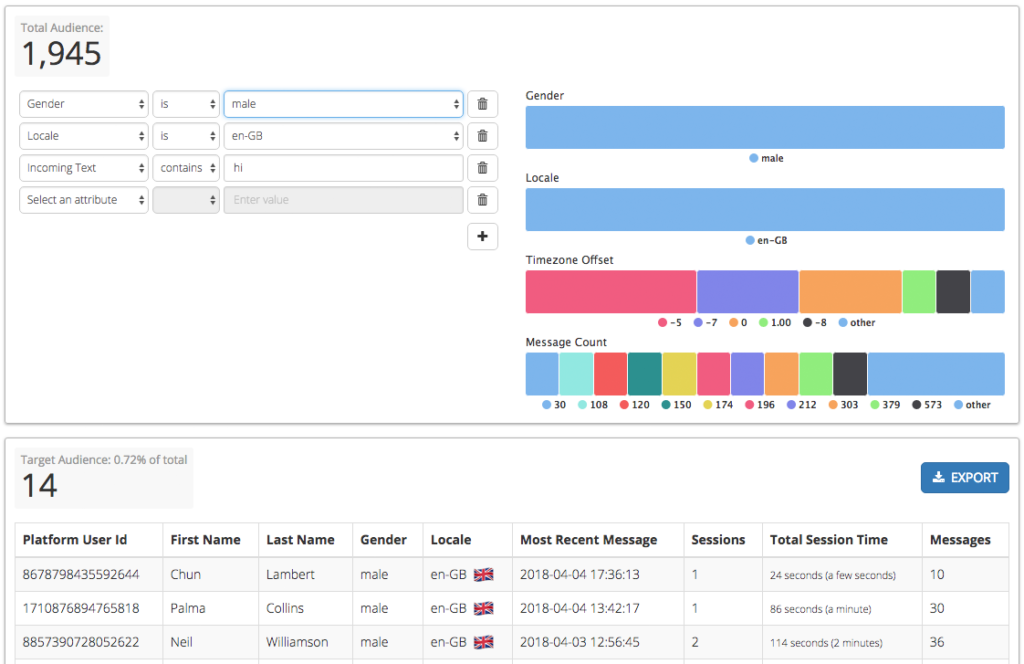
Task: Toggle the 1.00 timezone legend entry
Action: pyautogui.click(x=775, y=323)
